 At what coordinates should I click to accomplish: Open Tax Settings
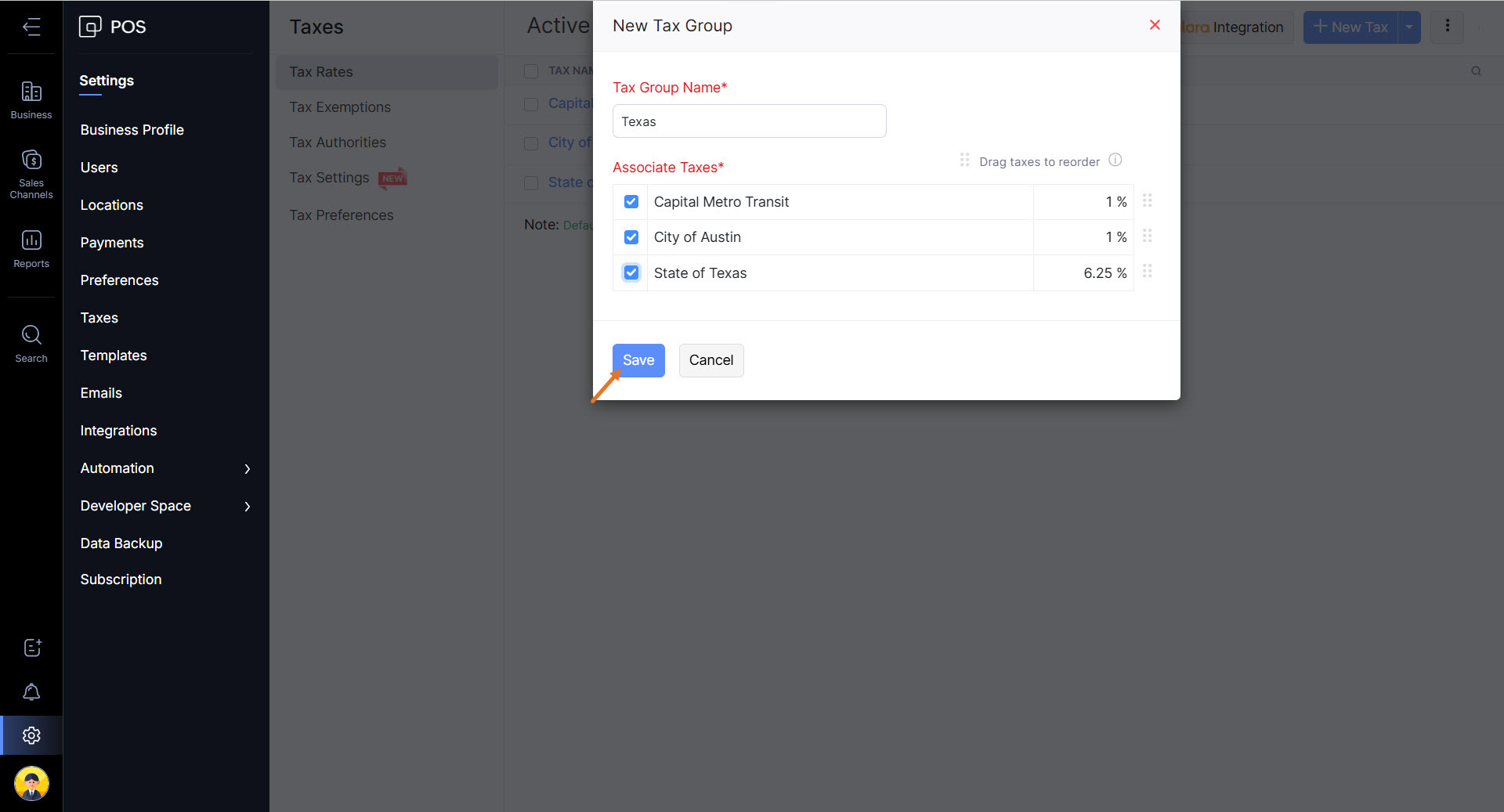pos(329,178)
